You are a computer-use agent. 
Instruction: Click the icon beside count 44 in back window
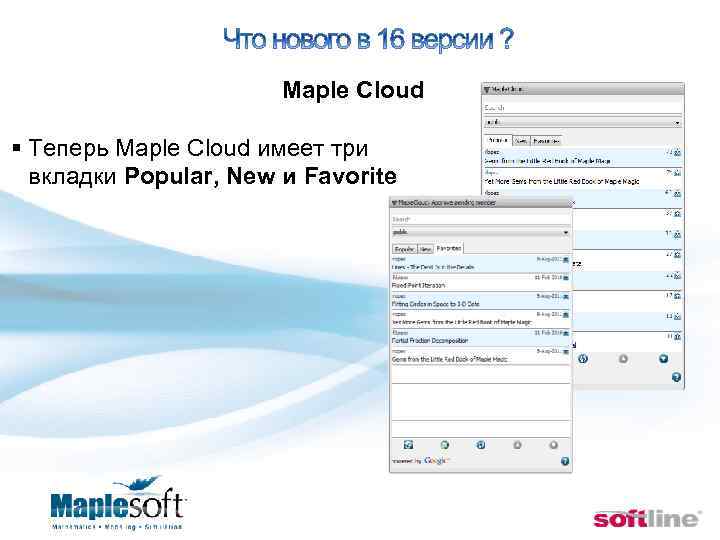pyautogui.click(x=677, y=276)
